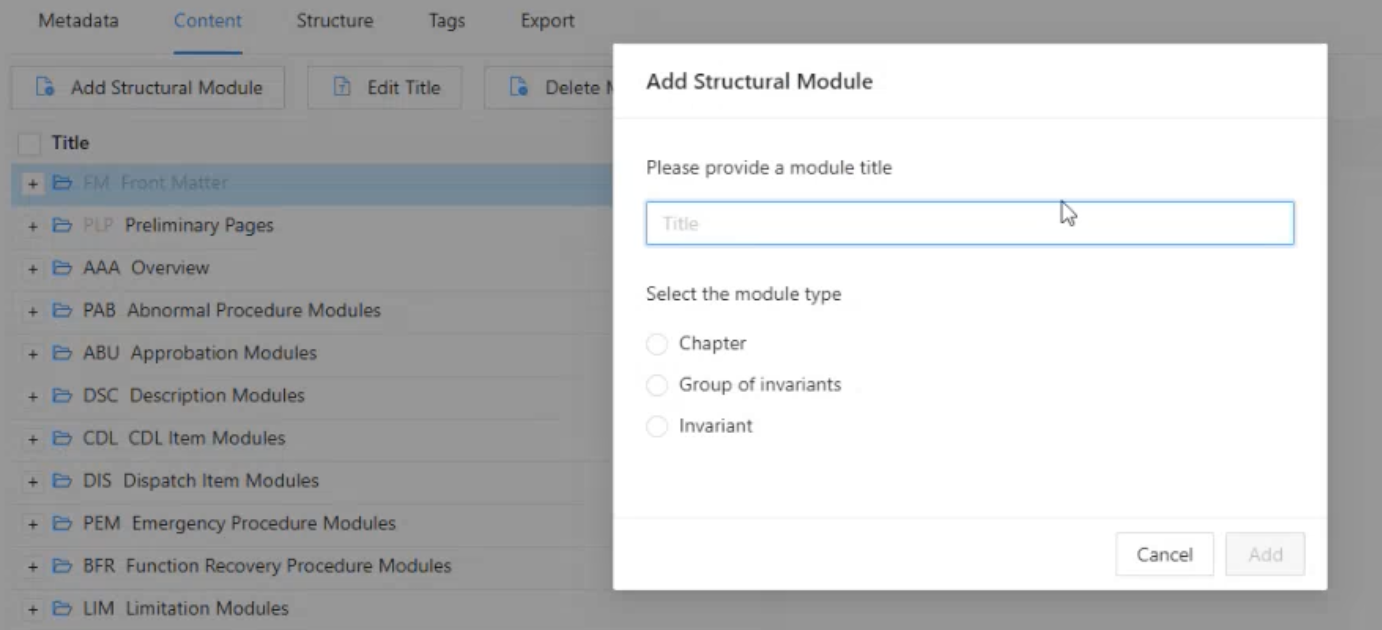Screen dimensions: 1382x630
Task: Expand the CDL Item Modules node
Action: pyautogui.click(x=33, y=439)
